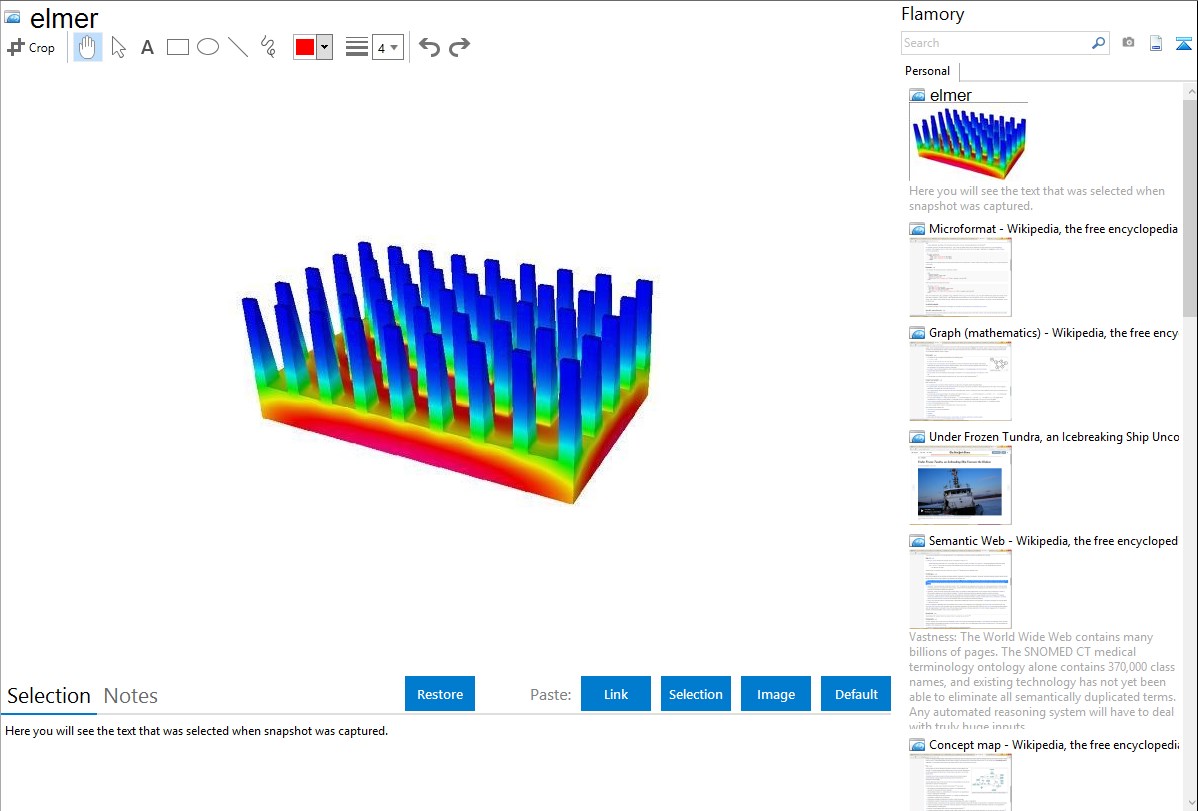Open the Microformat Wikipedia snapshot thumbnail
The image size is (1198, 811).
coord(960,277)
